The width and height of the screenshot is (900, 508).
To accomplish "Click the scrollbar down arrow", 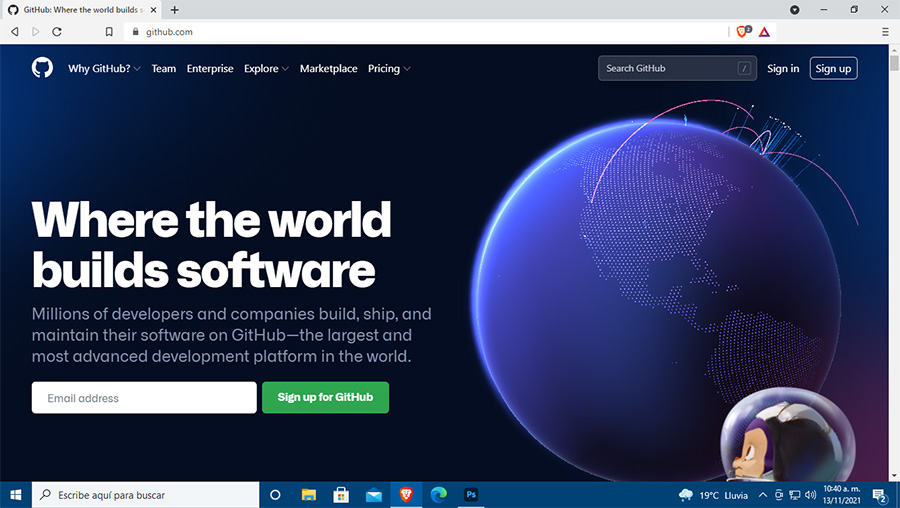I will (x=894, y=476).
